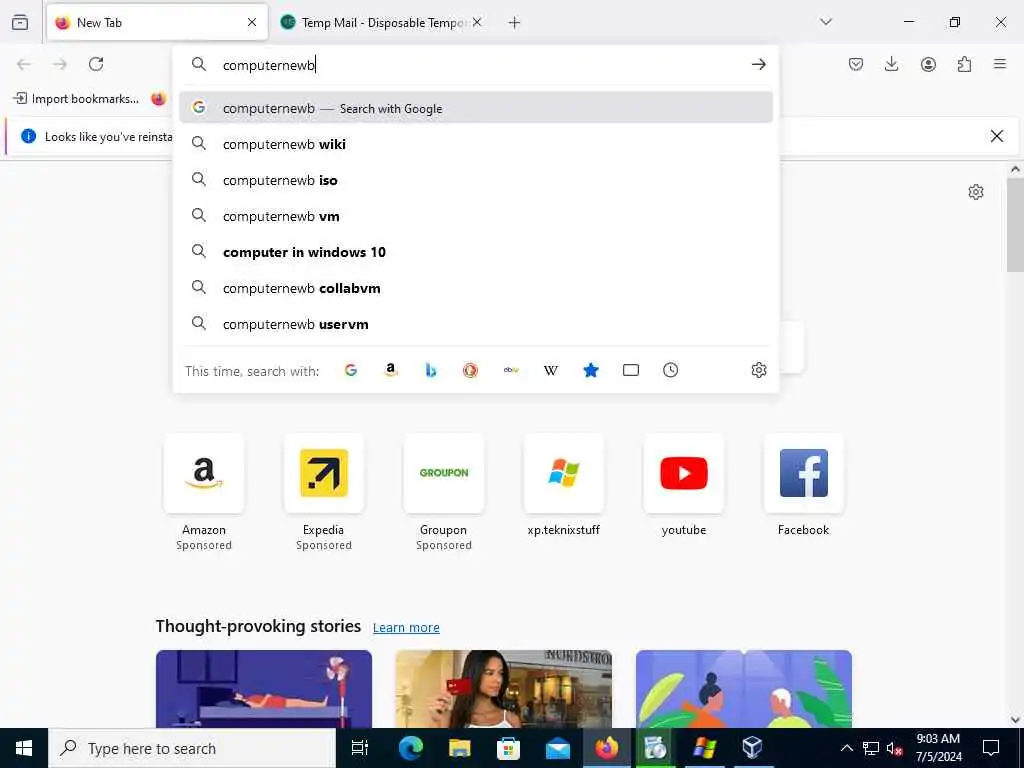This screenshot has width=1024, height=768.
Task: Choose 'computer in windows 10' suggestion
Action: [476, 251]
